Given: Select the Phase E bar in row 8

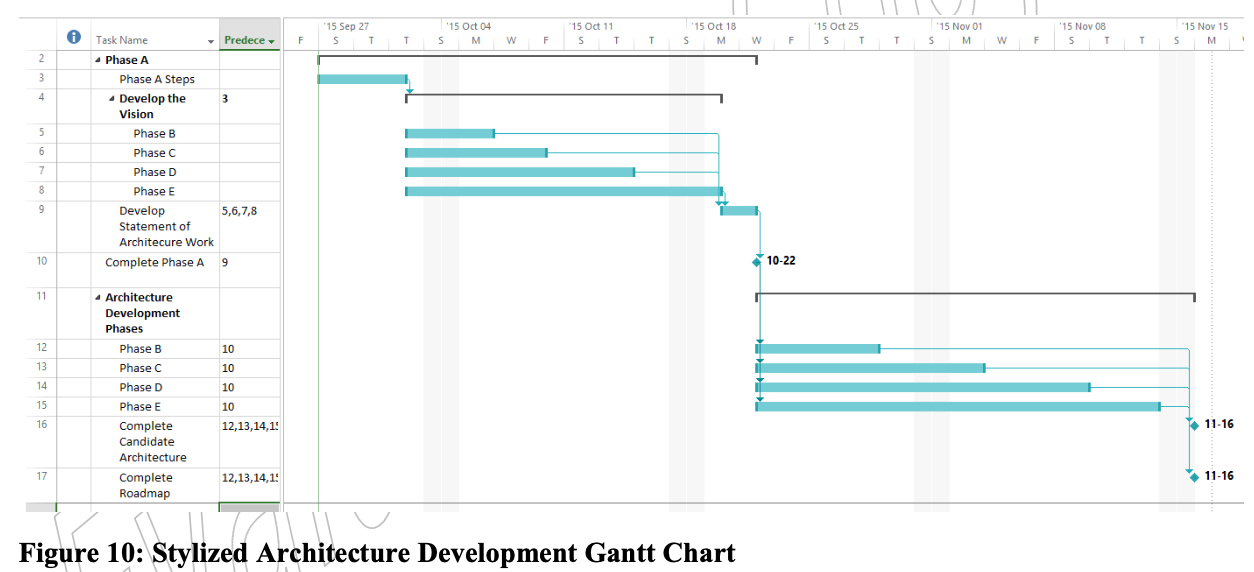Looking at the screenshot, I should (563, 191).
